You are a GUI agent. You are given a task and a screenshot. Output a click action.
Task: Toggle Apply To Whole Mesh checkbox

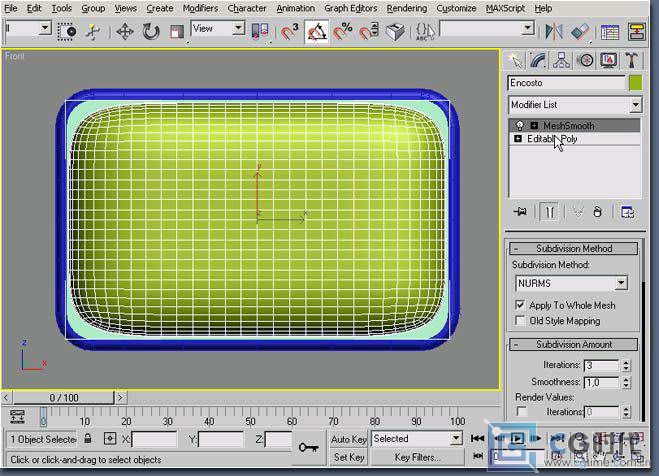tap(521, 305)
